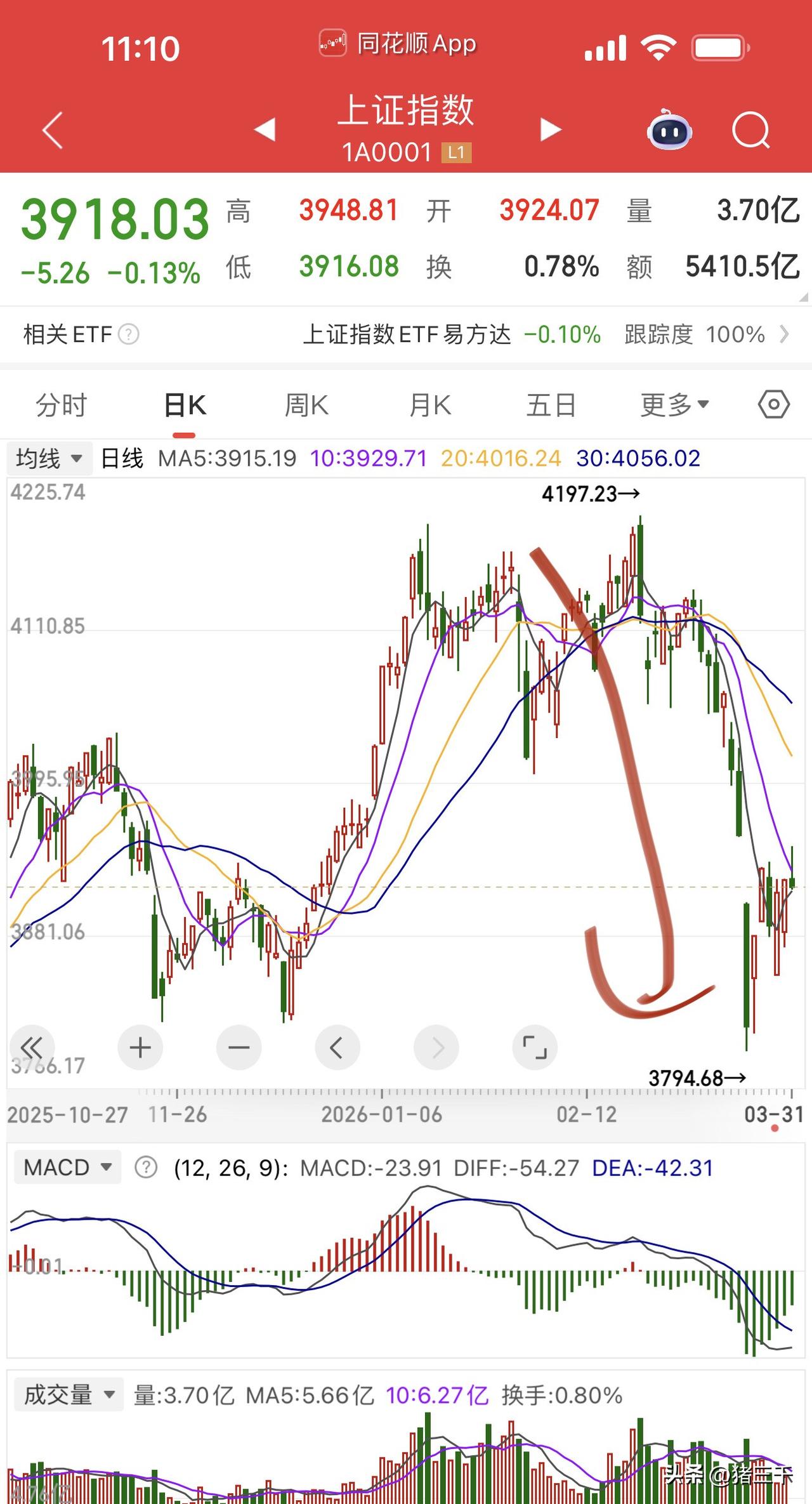Enter fullscreen chart with the expand icon
This screenshot has height=1504, width=812.
click(x=535, y=1048)
